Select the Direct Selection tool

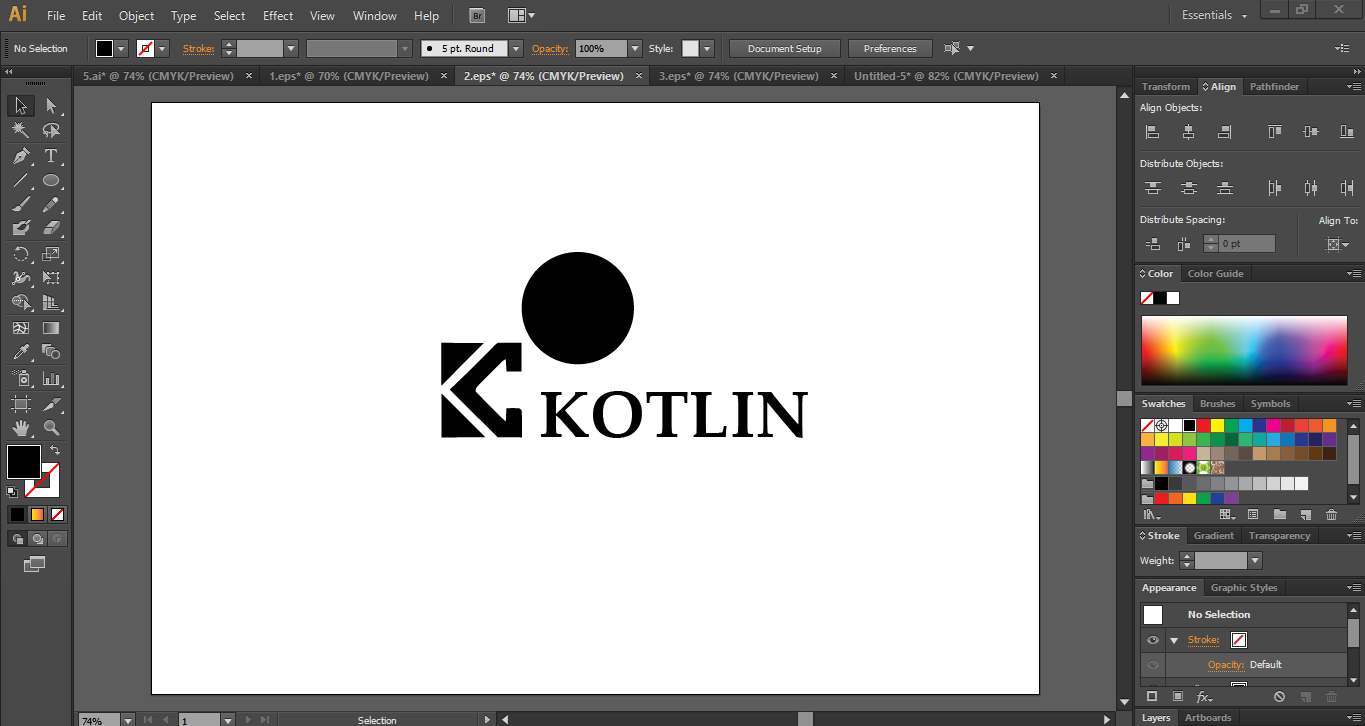click(x=51, y=106)
